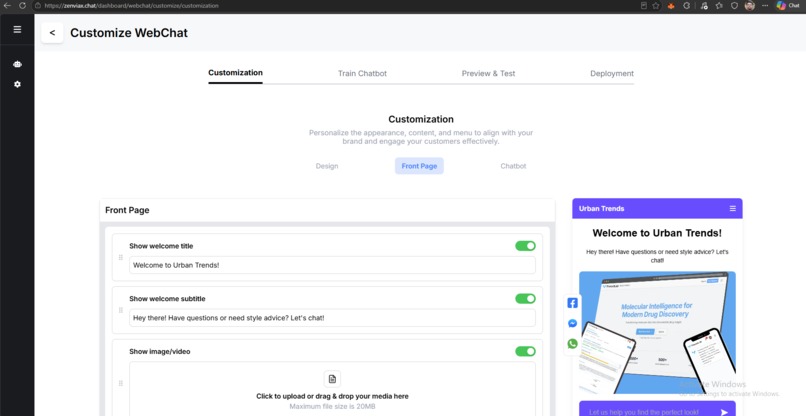
Task: Go back using the arrow next to Customize WebChat
Action: point(52,33)
